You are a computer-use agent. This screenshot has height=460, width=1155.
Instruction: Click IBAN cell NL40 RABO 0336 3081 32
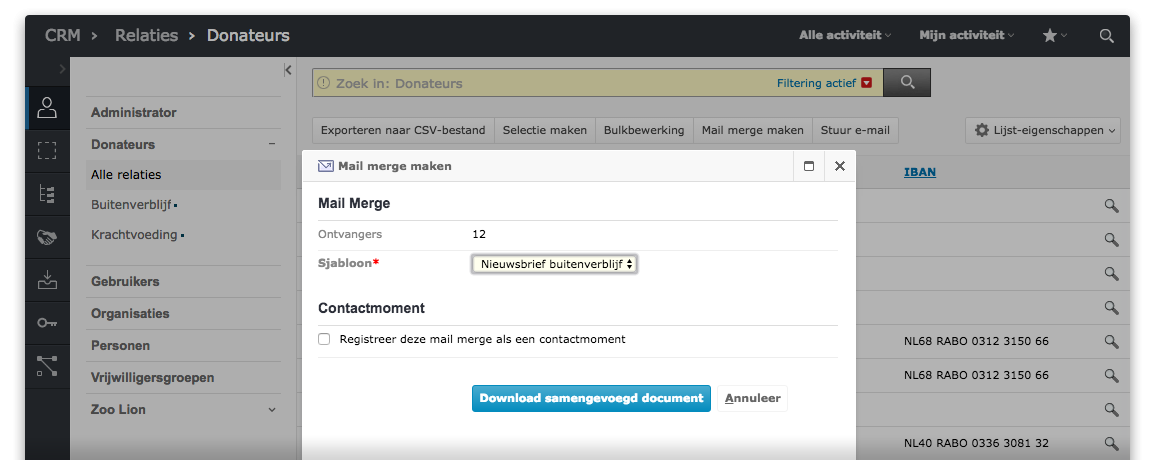(976, 443)
